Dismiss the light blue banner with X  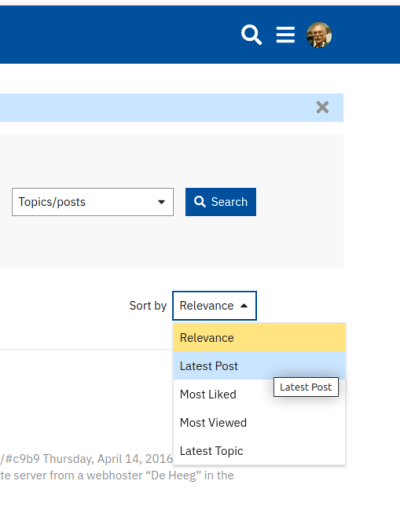tap(322, 107)
